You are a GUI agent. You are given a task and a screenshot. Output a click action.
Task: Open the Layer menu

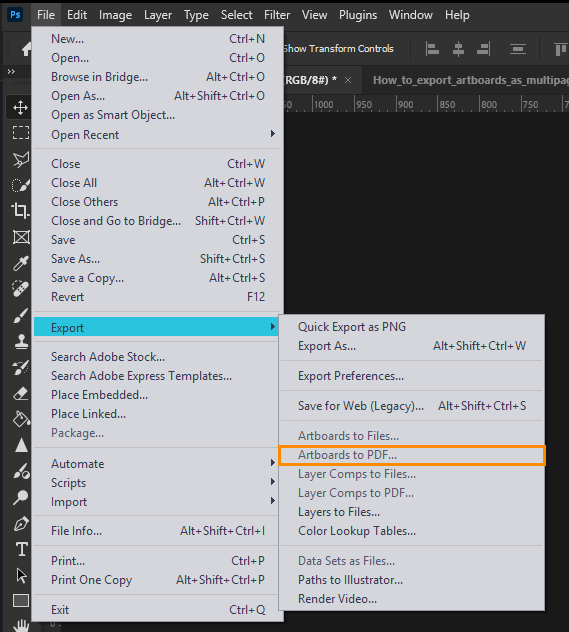[x=158, y=15]
